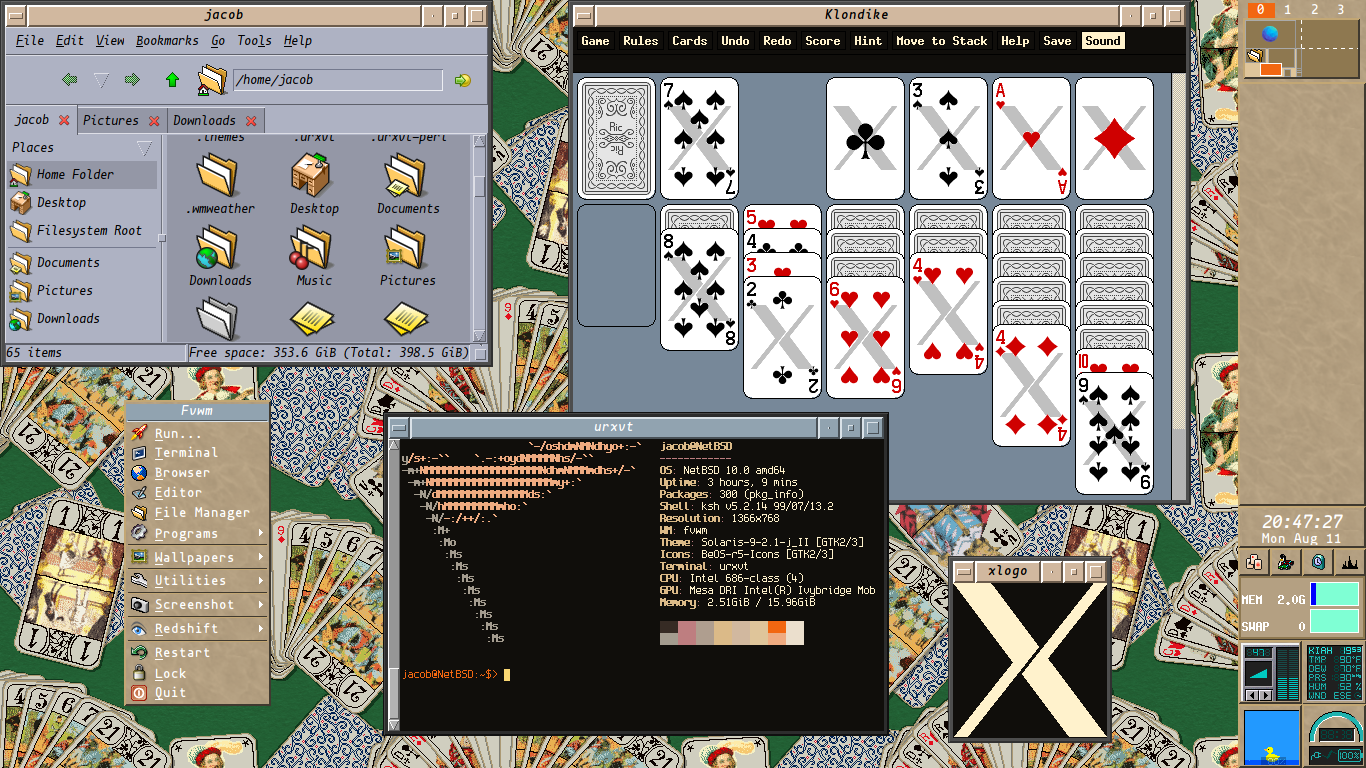Click the volume mixer dock applet
The width and height of the screenshot is (1366, 768).
(1272, 674)
